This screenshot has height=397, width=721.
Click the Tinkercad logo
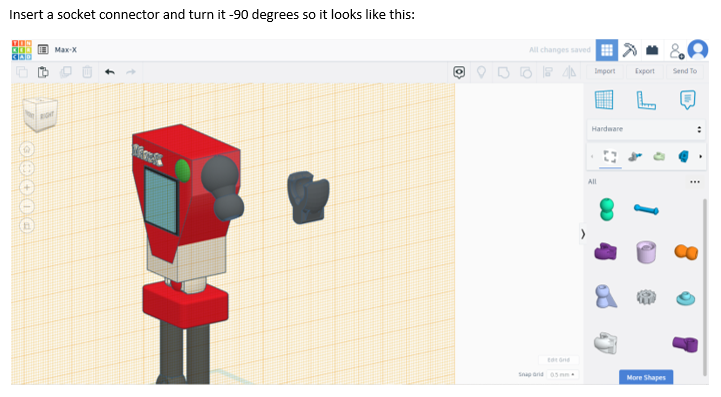pos(22,50)
